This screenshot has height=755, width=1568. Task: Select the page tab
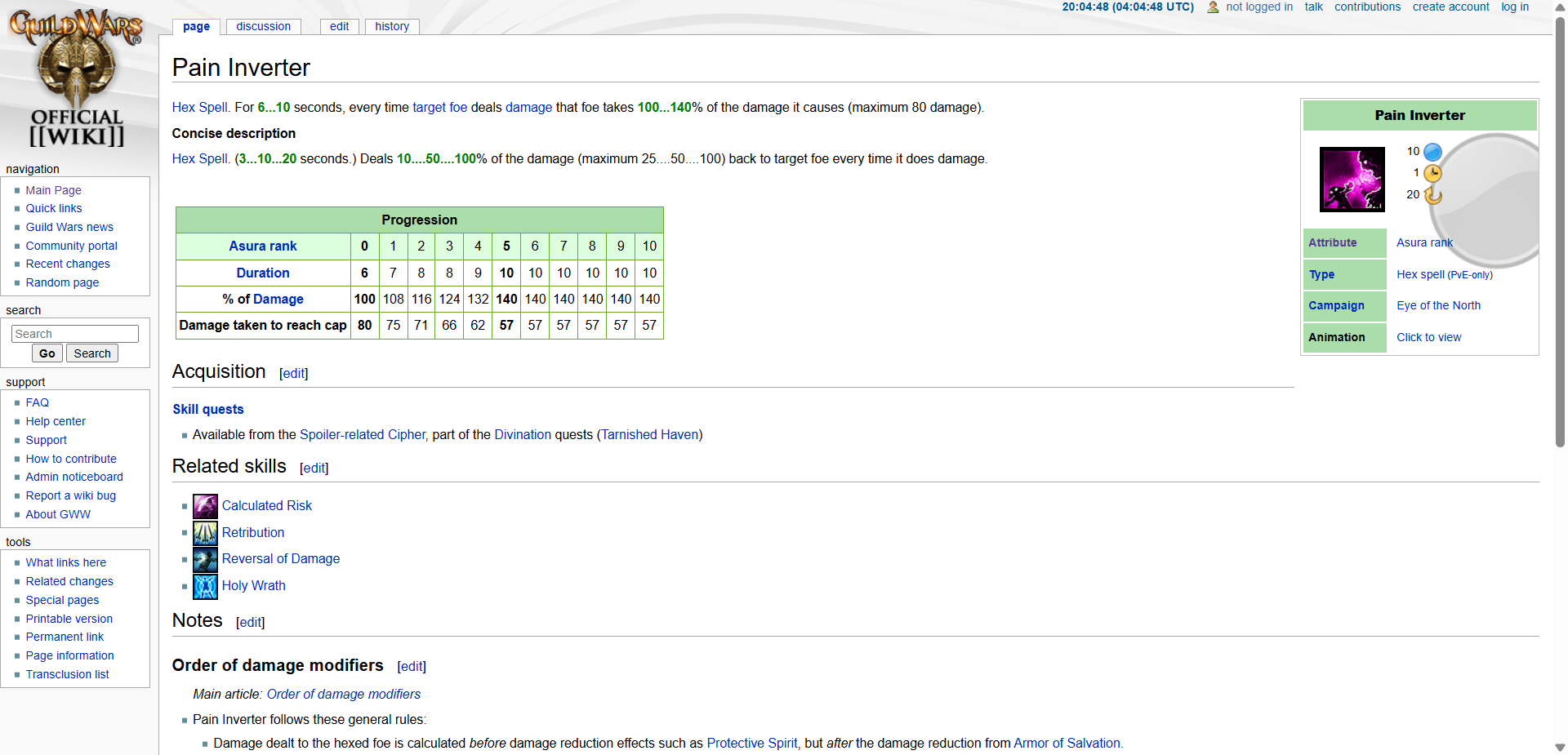[196, 26]
